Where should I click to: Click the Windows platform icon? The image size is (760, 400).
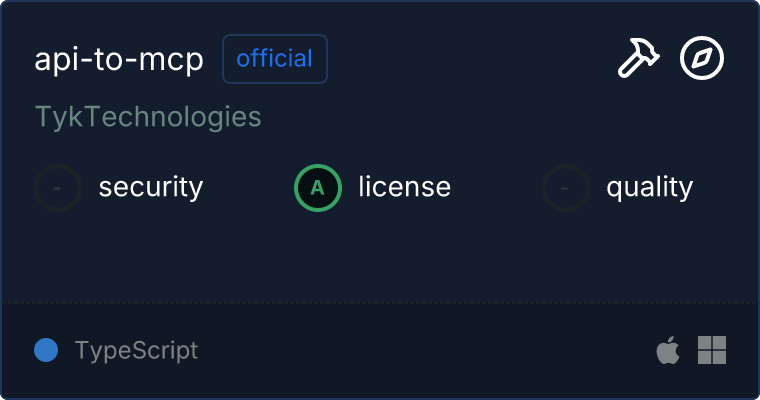pos(712,350)
